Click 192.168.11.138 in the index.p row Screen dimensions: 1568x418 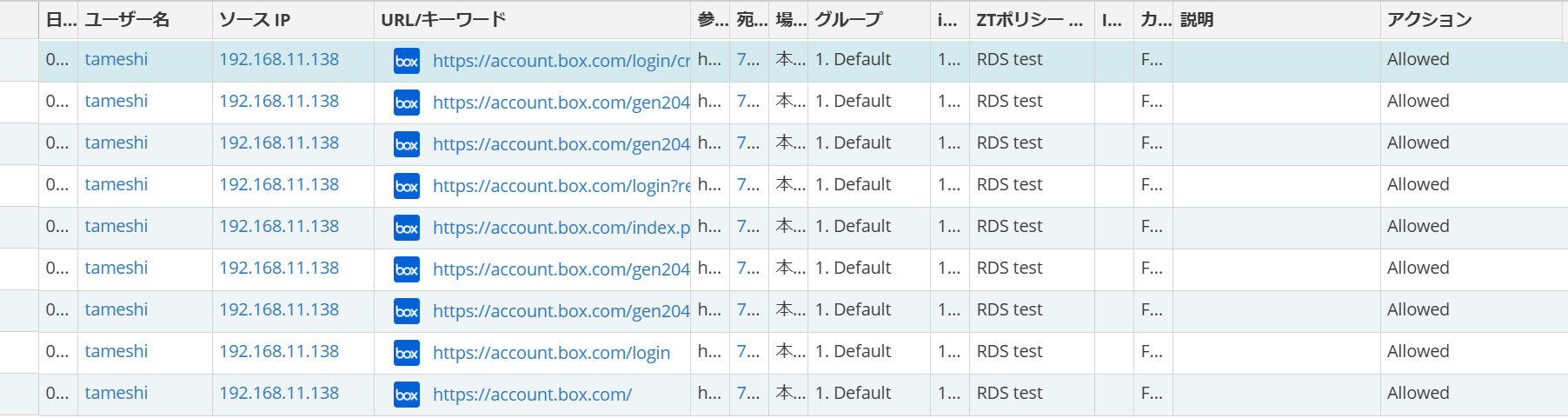click(x=279, y=226)
